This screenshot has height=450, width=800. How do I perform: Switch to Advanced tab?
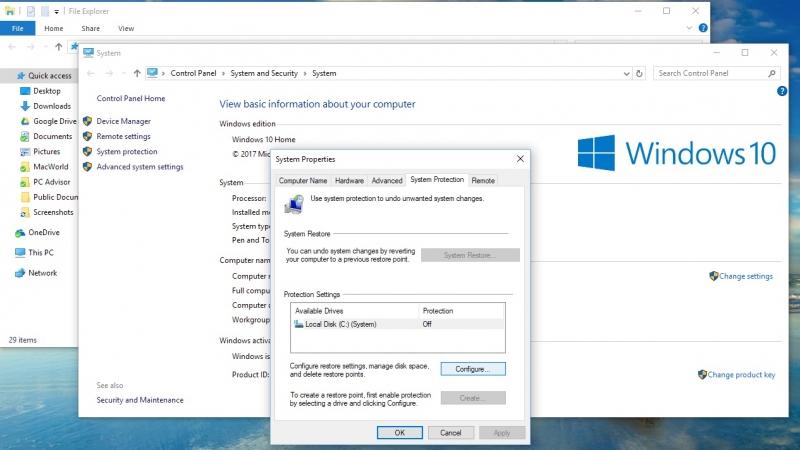[387, 181]
